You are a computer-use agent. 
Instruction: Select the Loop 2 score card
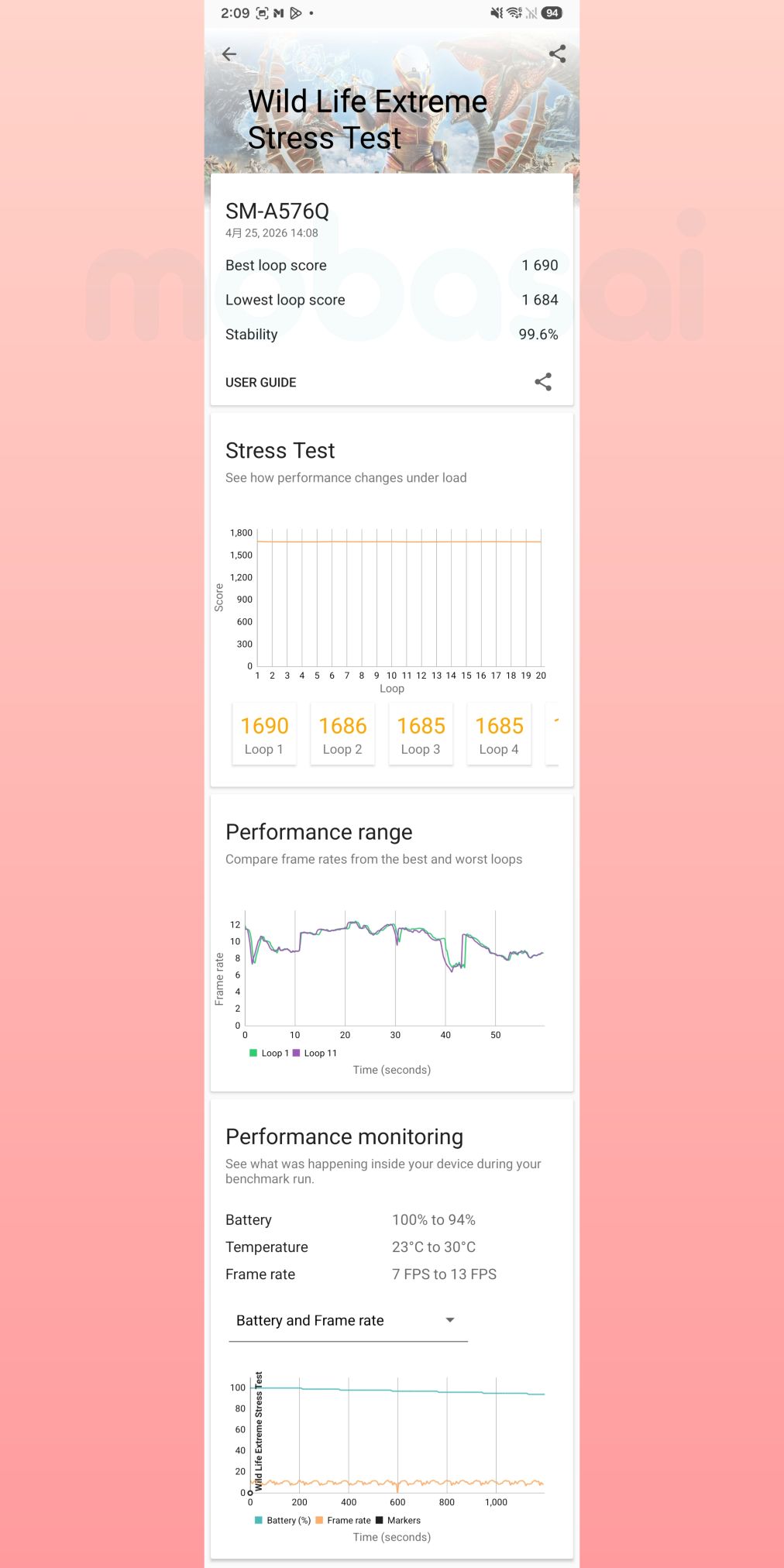pyautogui.click(x=342, y=734)
